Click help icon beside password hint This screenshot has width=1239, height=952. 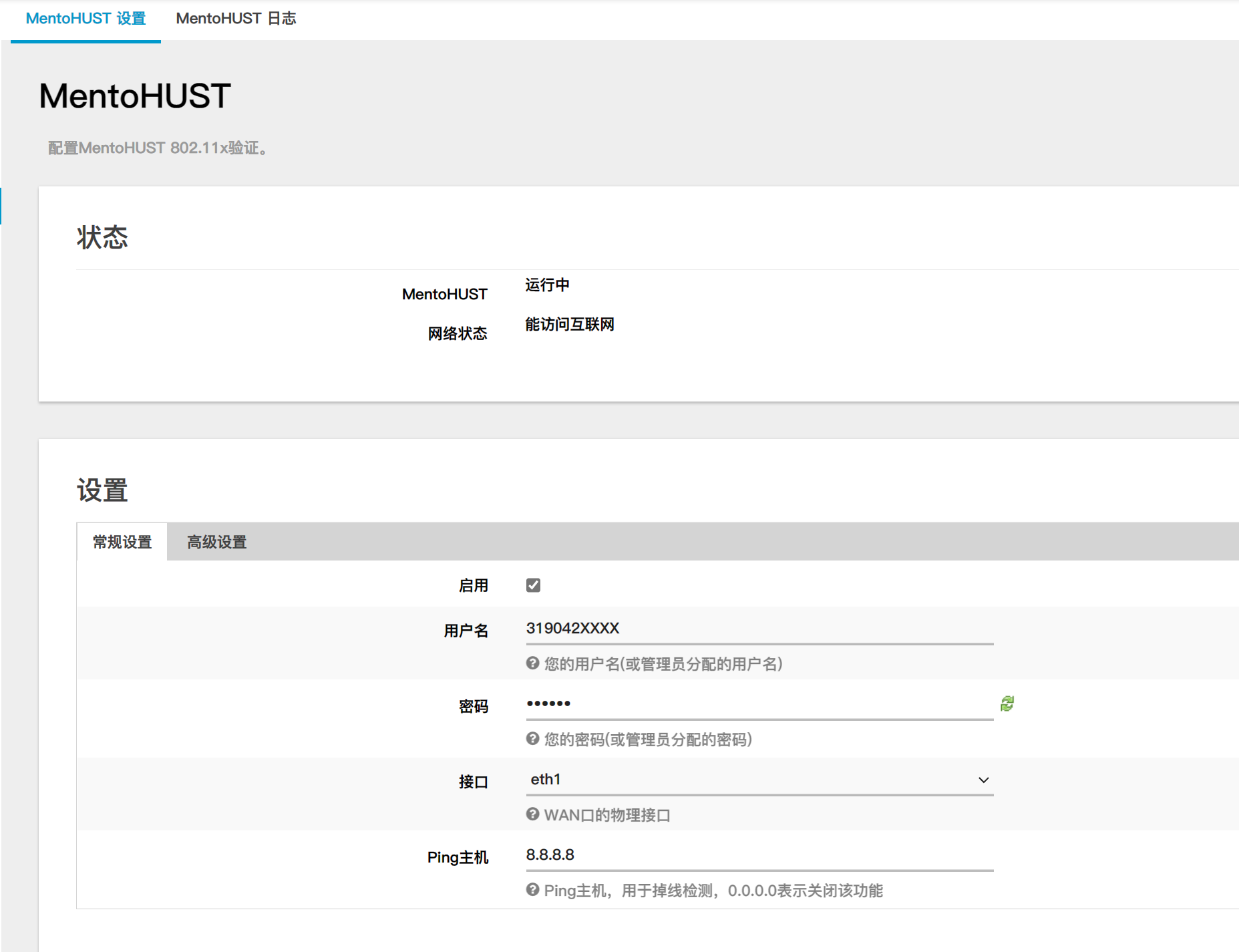[532, 739]
